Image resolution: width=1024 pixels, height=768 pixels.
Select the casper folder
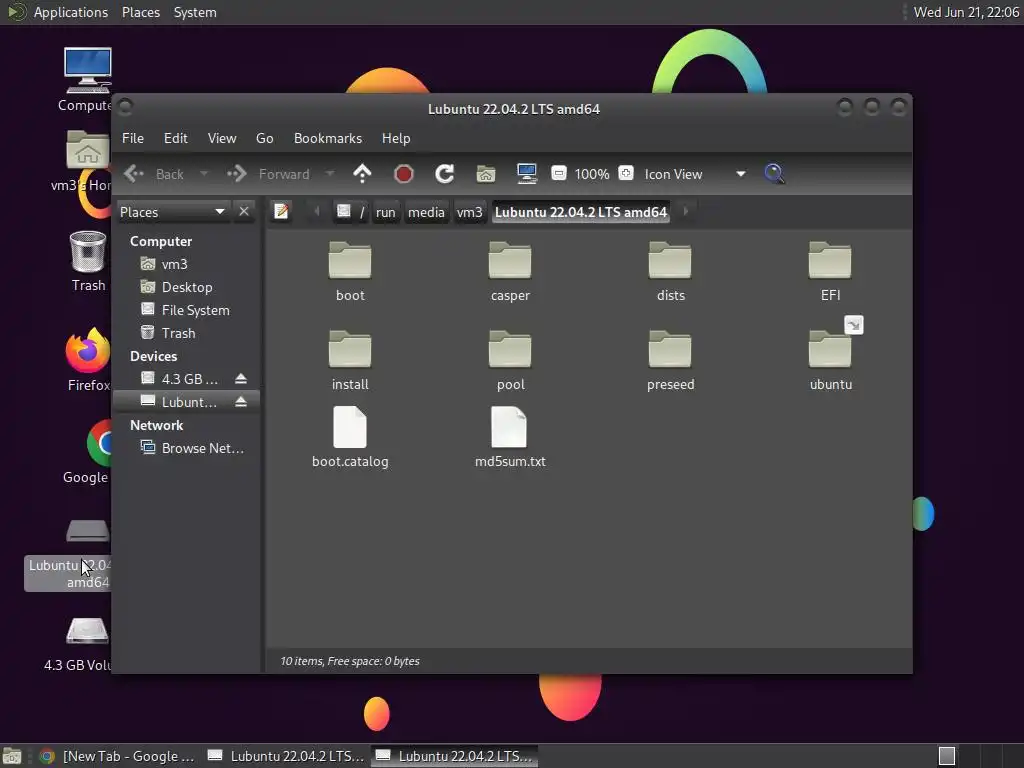click(x=510, y=271)
